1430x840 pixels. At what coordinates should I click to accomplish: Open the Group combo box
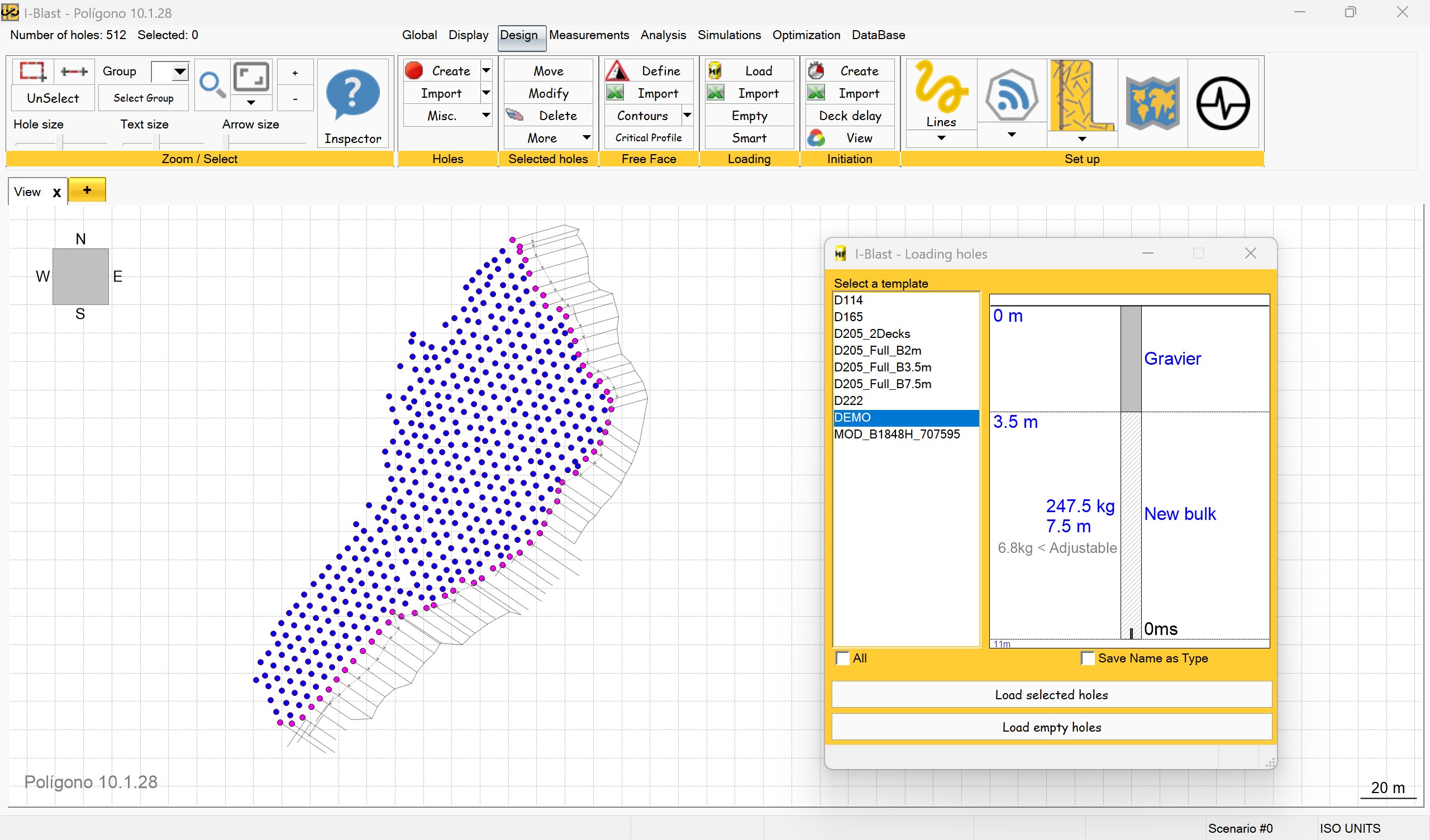(x=179, y=71)
